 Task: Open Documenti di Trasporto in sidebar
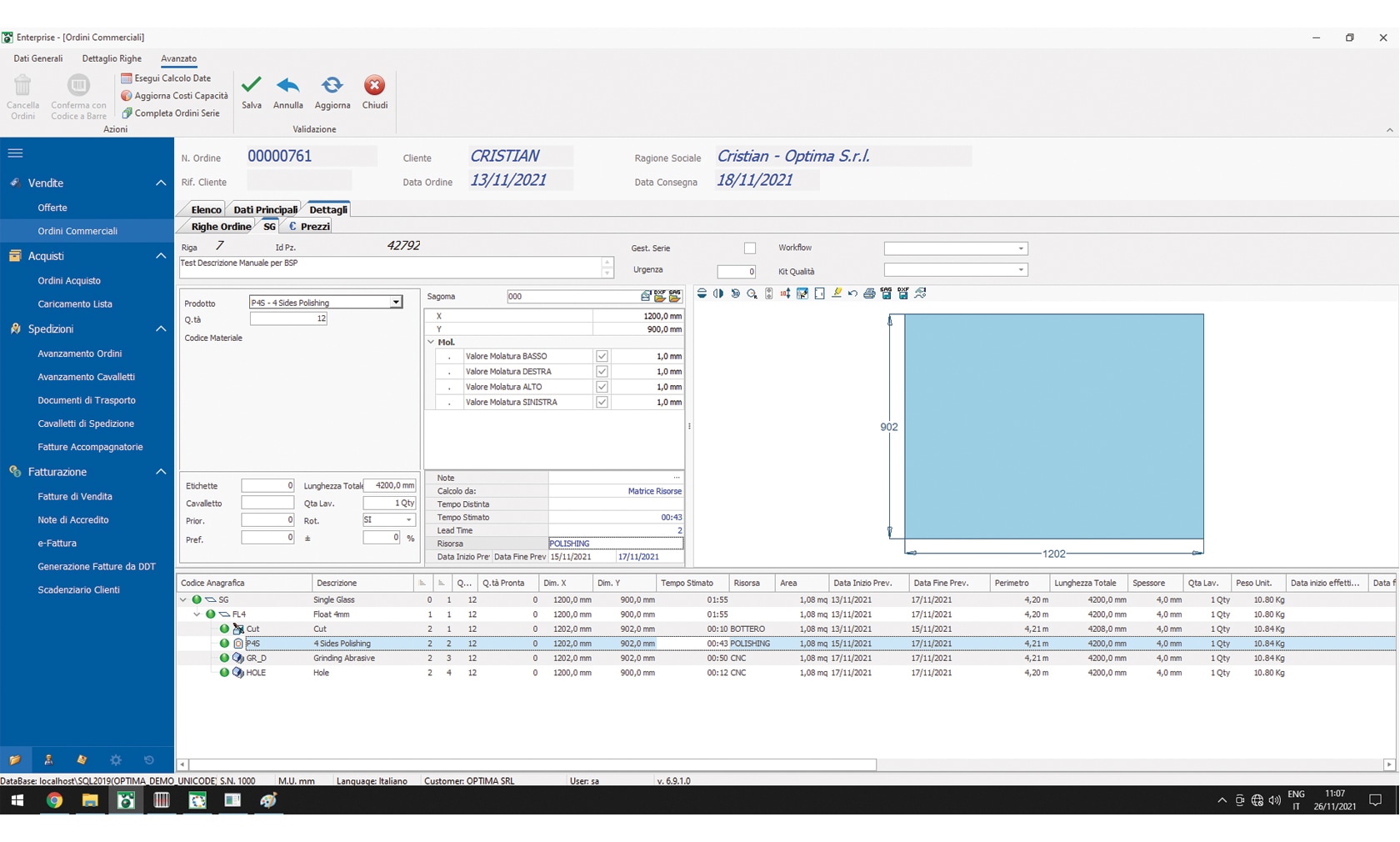coord(87,400)
